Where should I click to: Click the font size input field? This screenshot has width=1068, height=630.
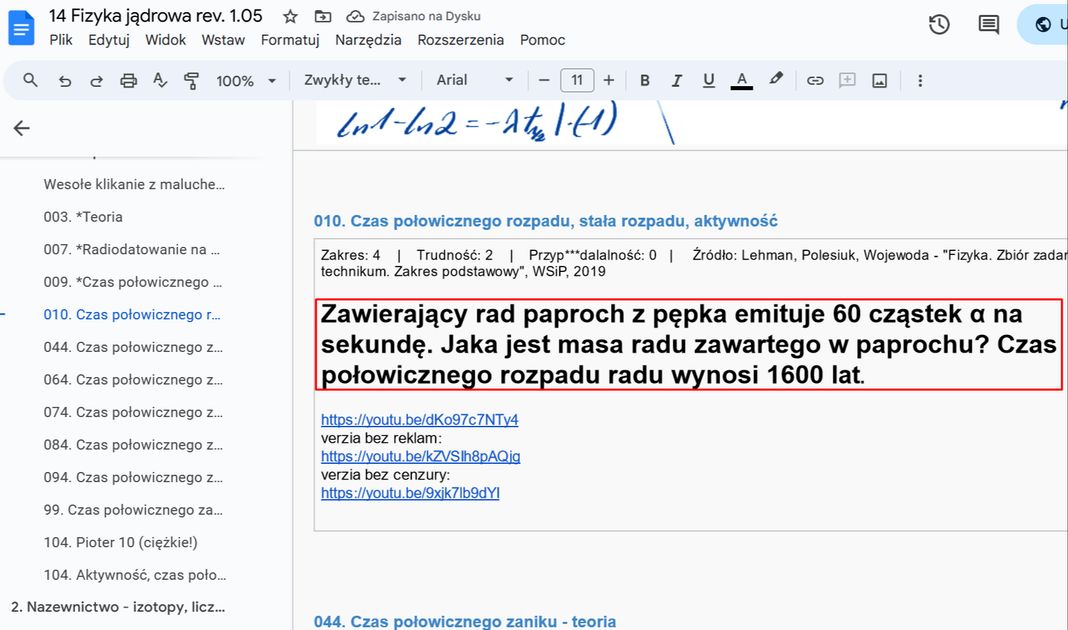577,81
